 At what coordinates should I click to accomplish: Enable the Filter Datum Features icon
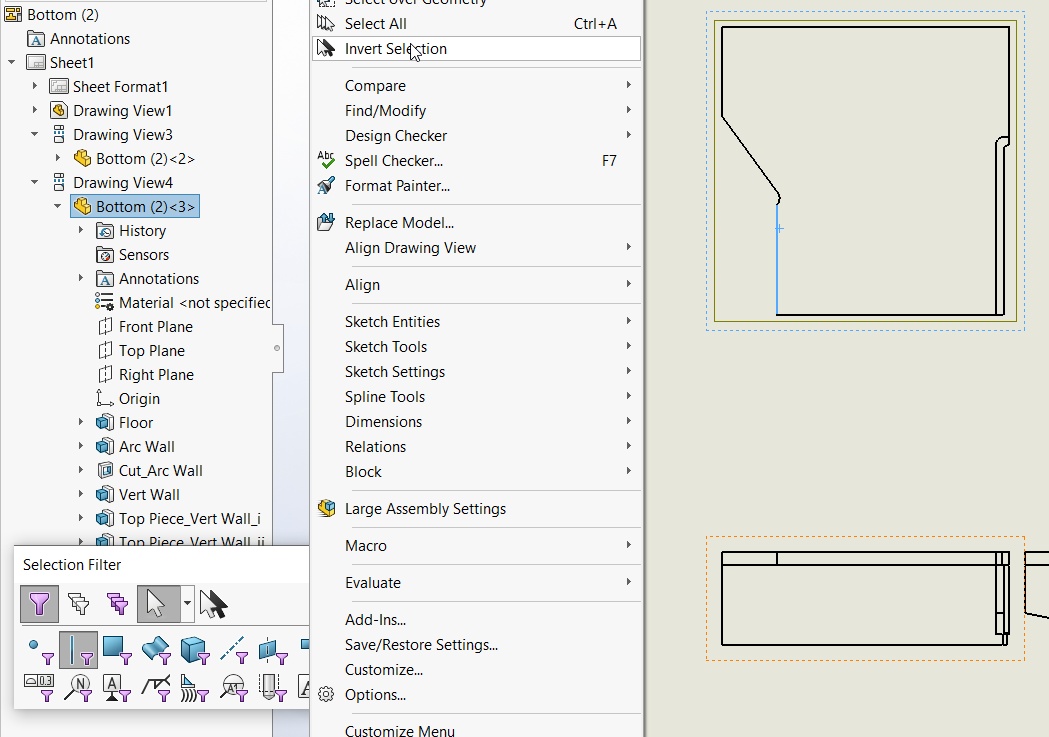coord(117,687)
